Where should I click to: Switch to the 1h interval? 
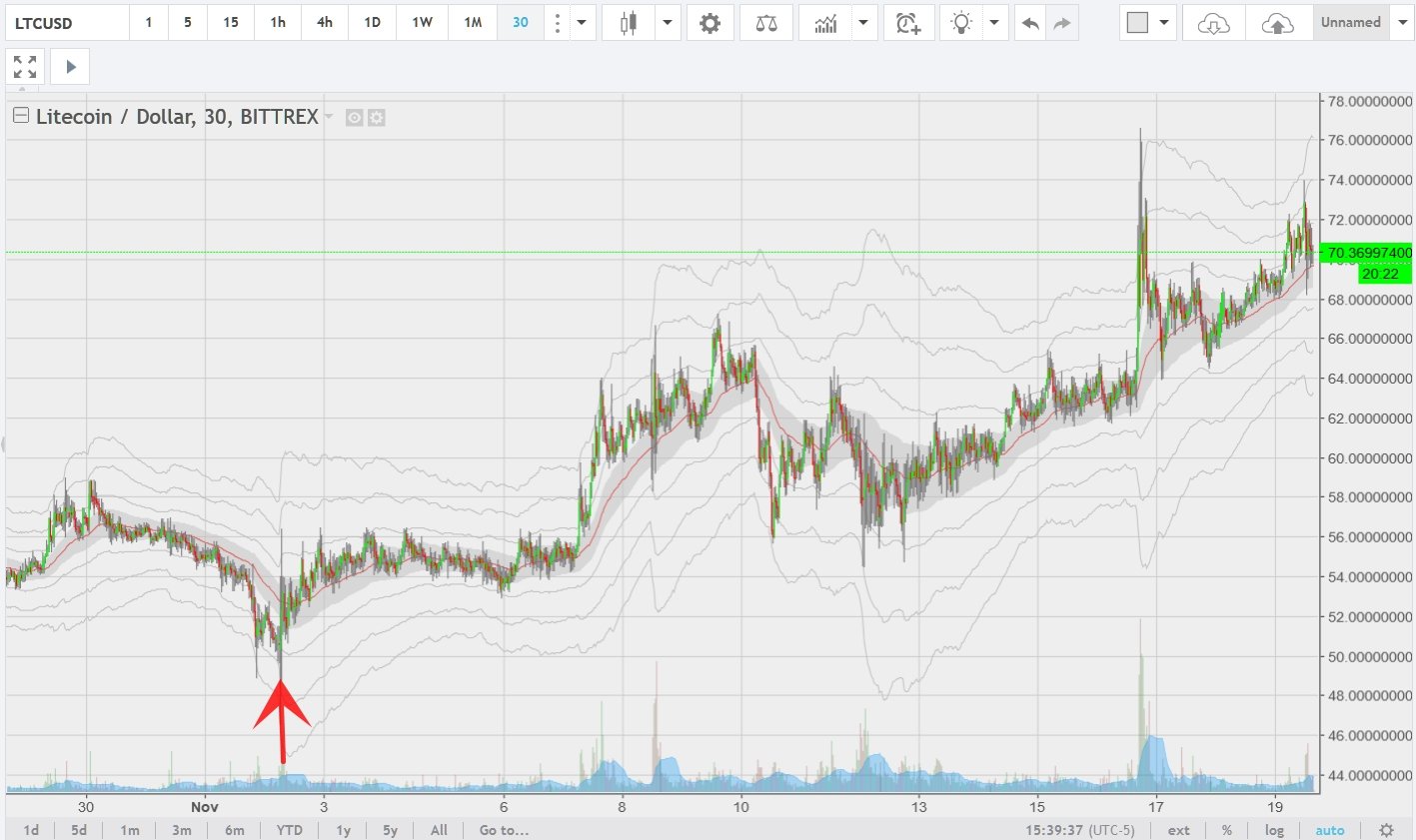pos(278,22)
